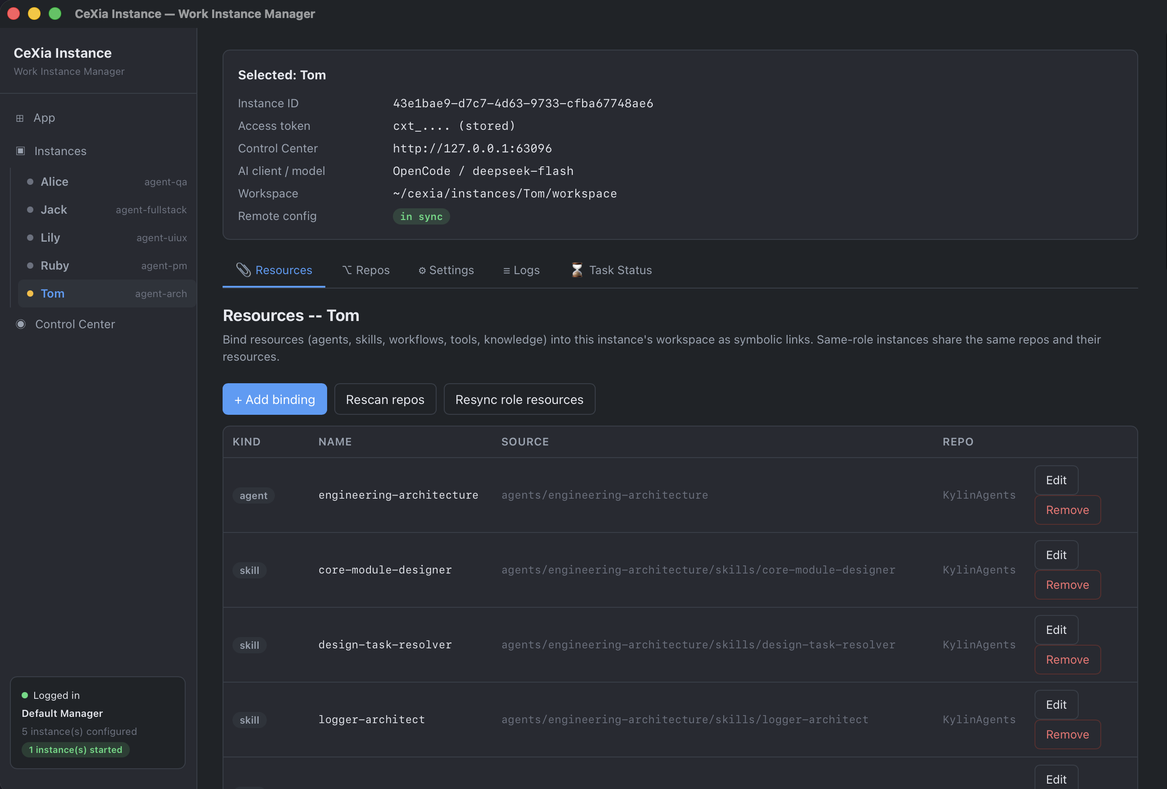Edit the core-module-designer skill
The width and height of the screenshot is (1167, 789).
click(1056, 555)
